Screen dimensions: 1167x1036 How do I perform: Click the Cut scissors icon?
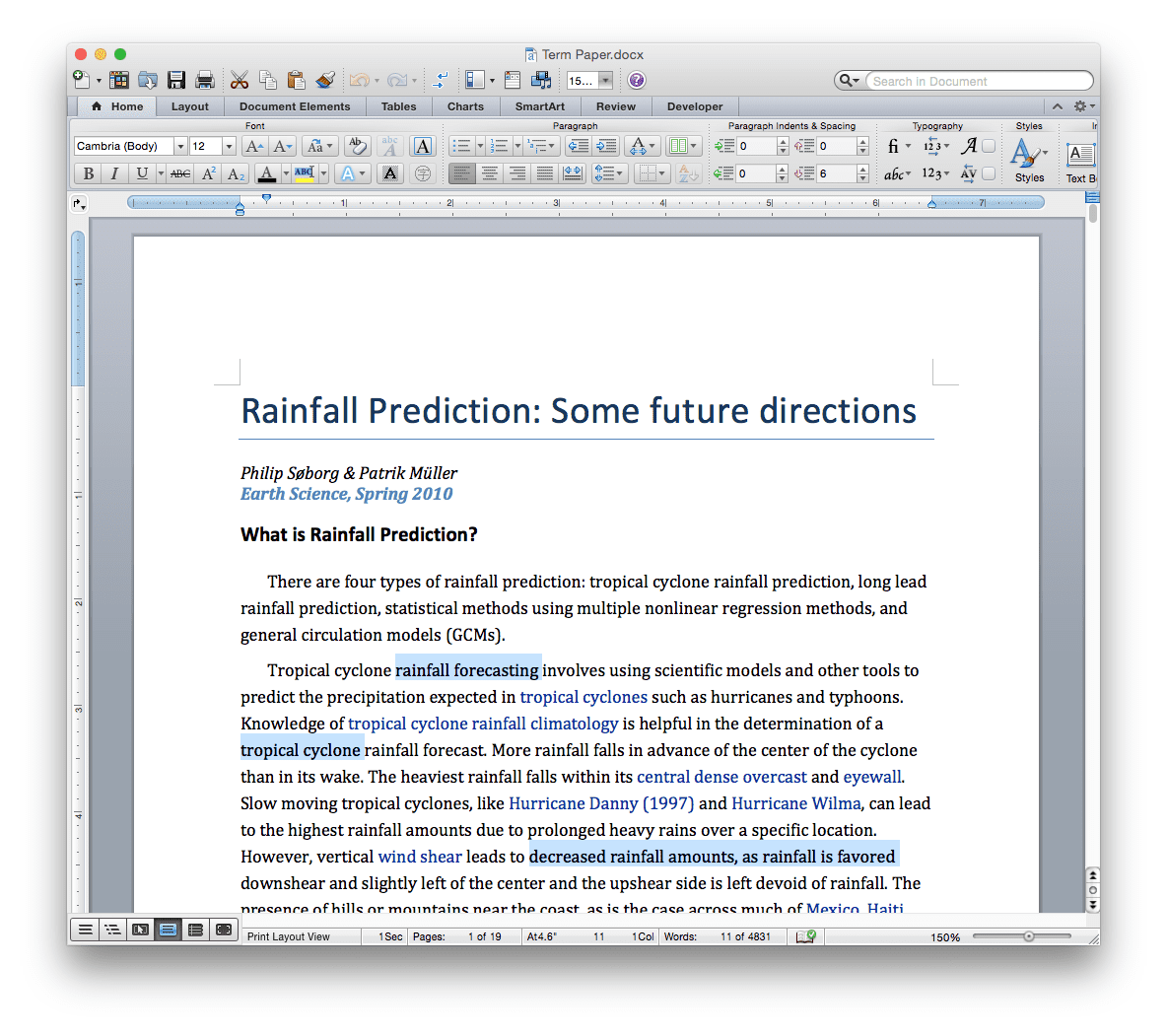[240, 81]
